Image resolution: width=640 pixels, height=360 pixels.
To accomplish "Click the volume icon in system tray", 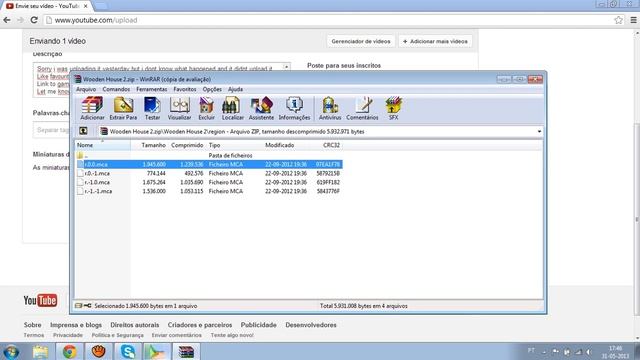I will pos(589,351).
